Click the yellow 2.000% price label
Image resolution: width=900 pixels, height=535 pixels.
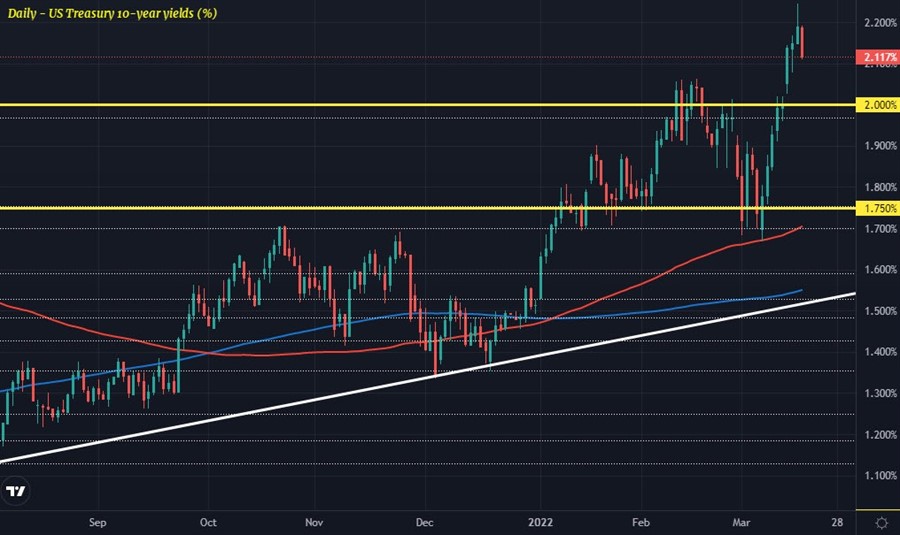(x=879, y=105)
